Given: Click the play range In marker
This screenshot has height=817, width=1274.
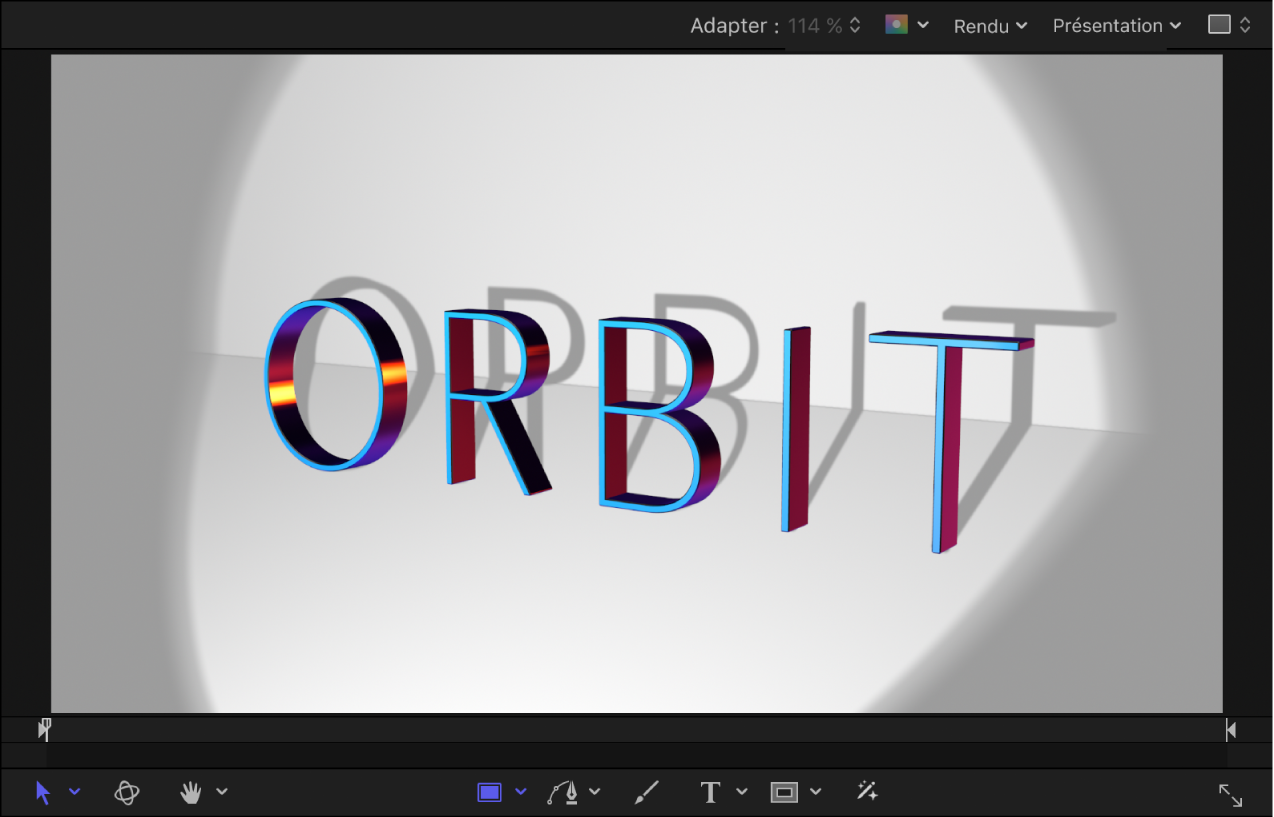Looking at the screenshot, I should click(x=44, y=729).
